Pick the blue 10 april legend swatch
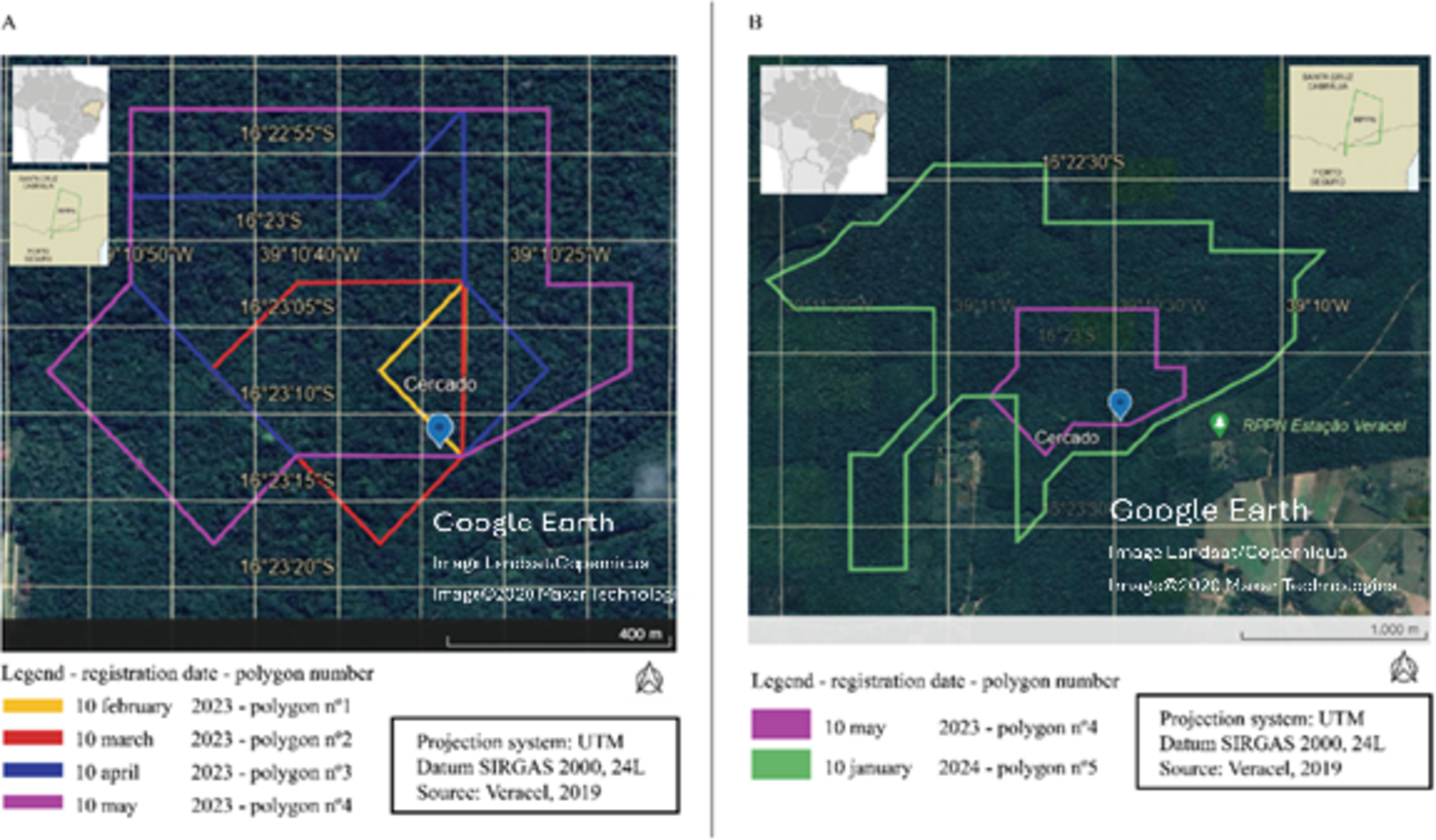 pyautogui.click(x=33, y=771)
